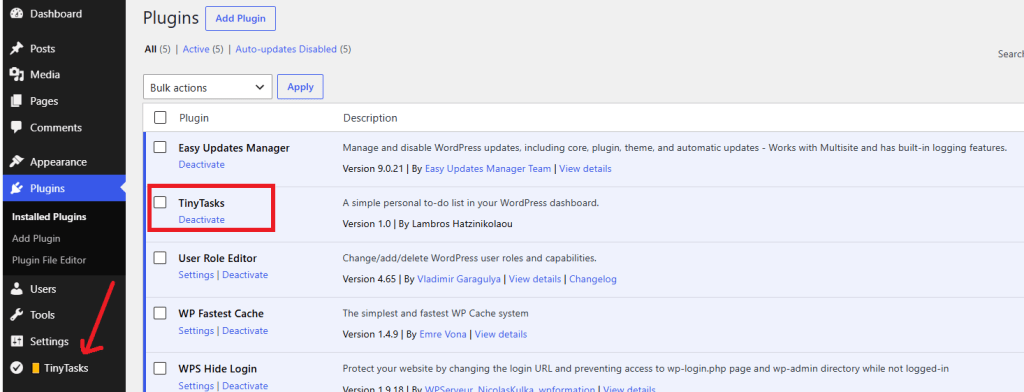1024x392 pixels.
Task: Click the Easy Updates Manager plugin name
Action: coord(234,148)
